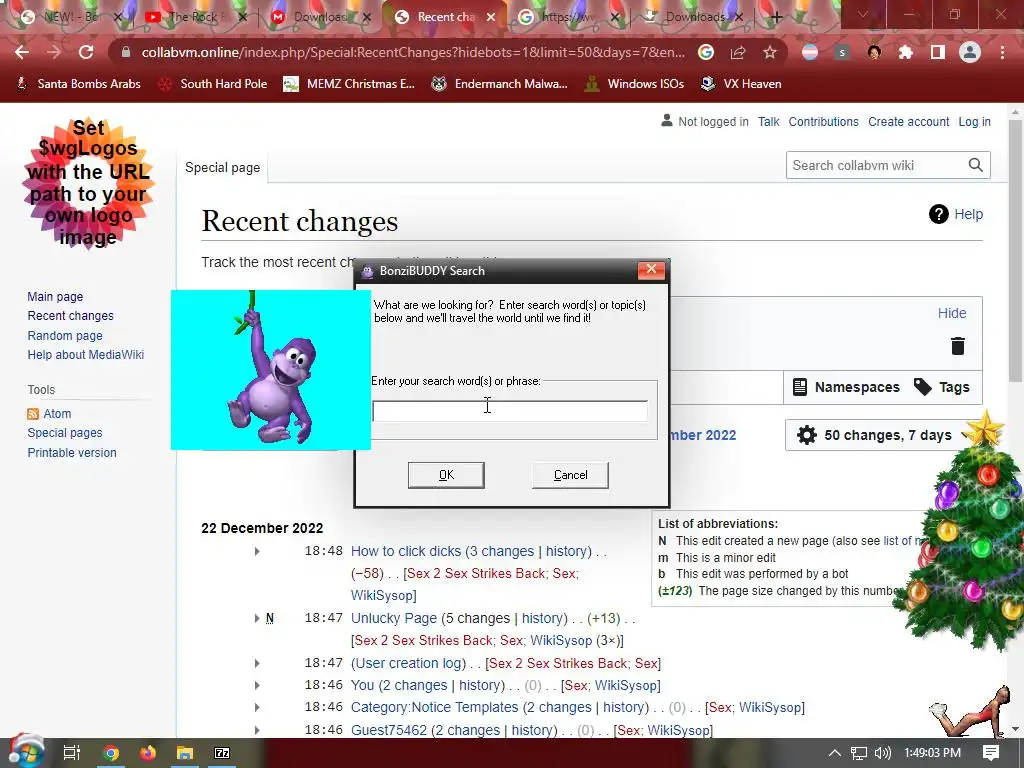Open the VX Heaven bookmark

click(741, 84)
